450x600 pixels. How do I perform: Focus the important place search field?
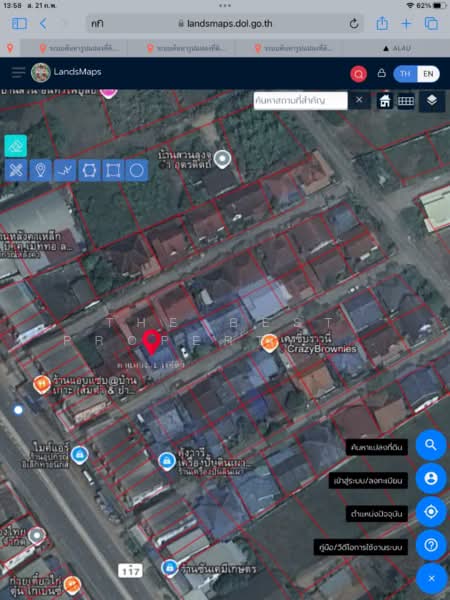(300, 101)
